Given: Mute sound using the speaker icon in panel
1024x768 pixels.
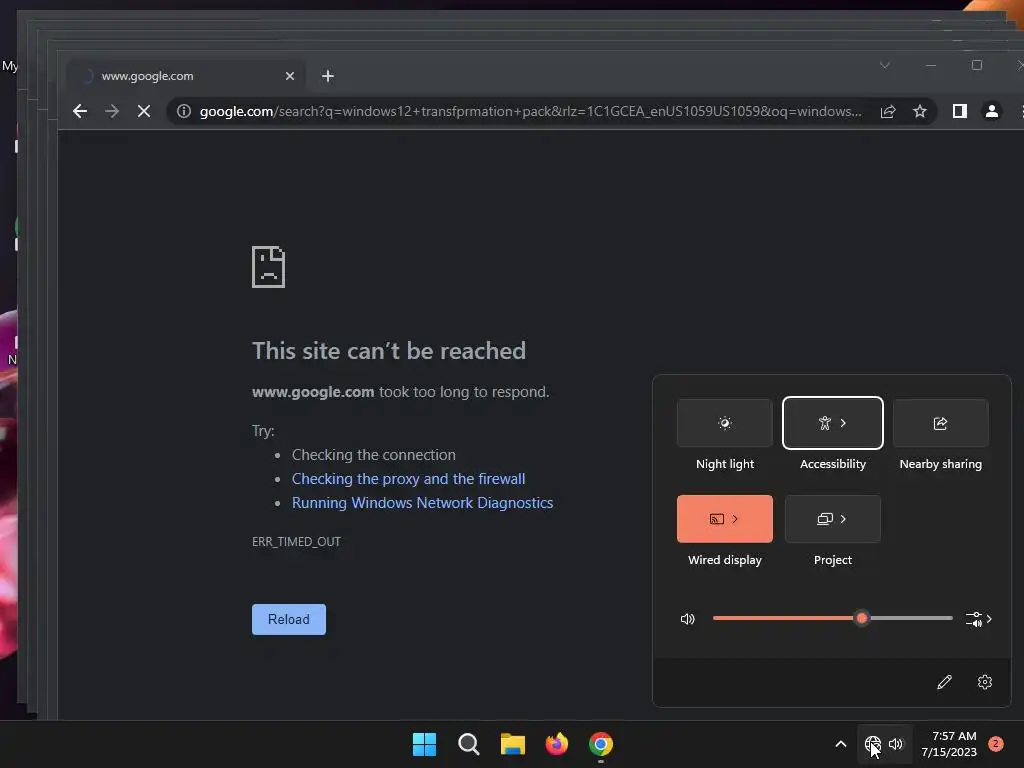Looking at the screenshot, I should pyautogui.click(x=688, y=618).
